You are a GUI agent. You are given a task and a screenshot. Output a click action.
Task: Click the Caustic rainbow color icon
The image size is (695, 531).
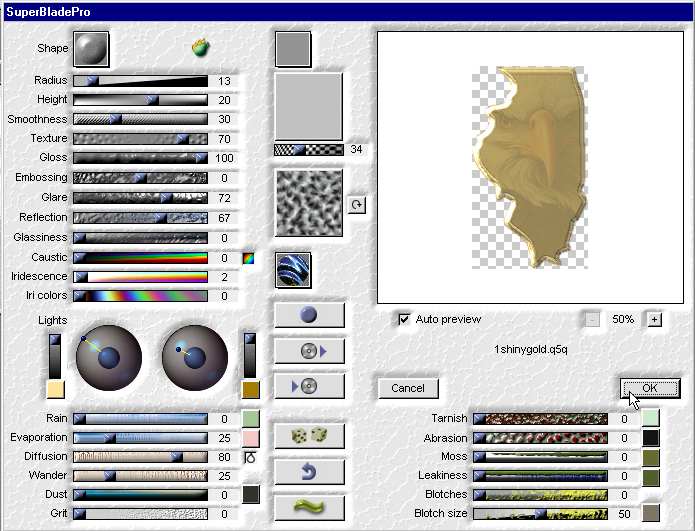(248, 258)
